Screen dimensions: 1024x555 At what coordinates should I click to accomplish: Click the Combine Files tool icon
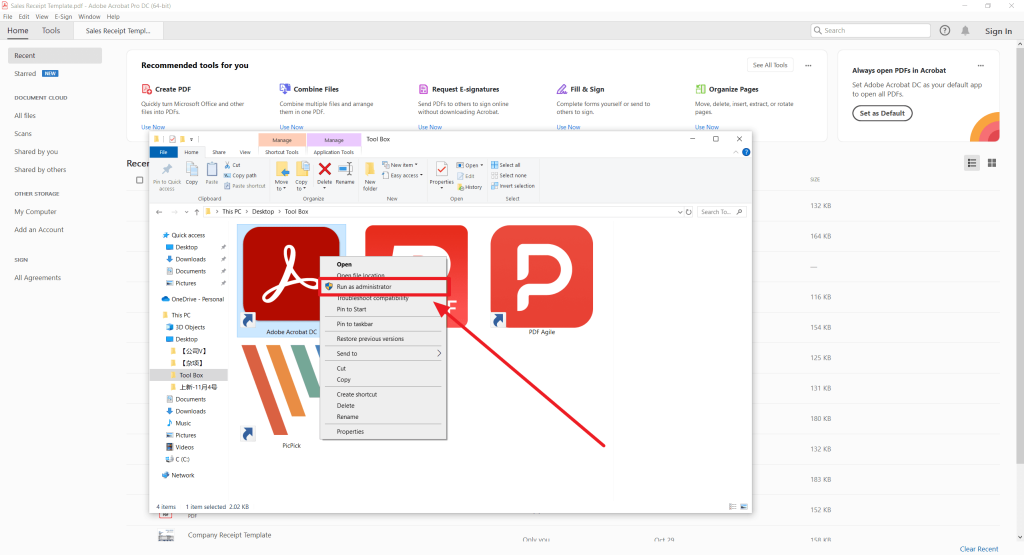285,89
